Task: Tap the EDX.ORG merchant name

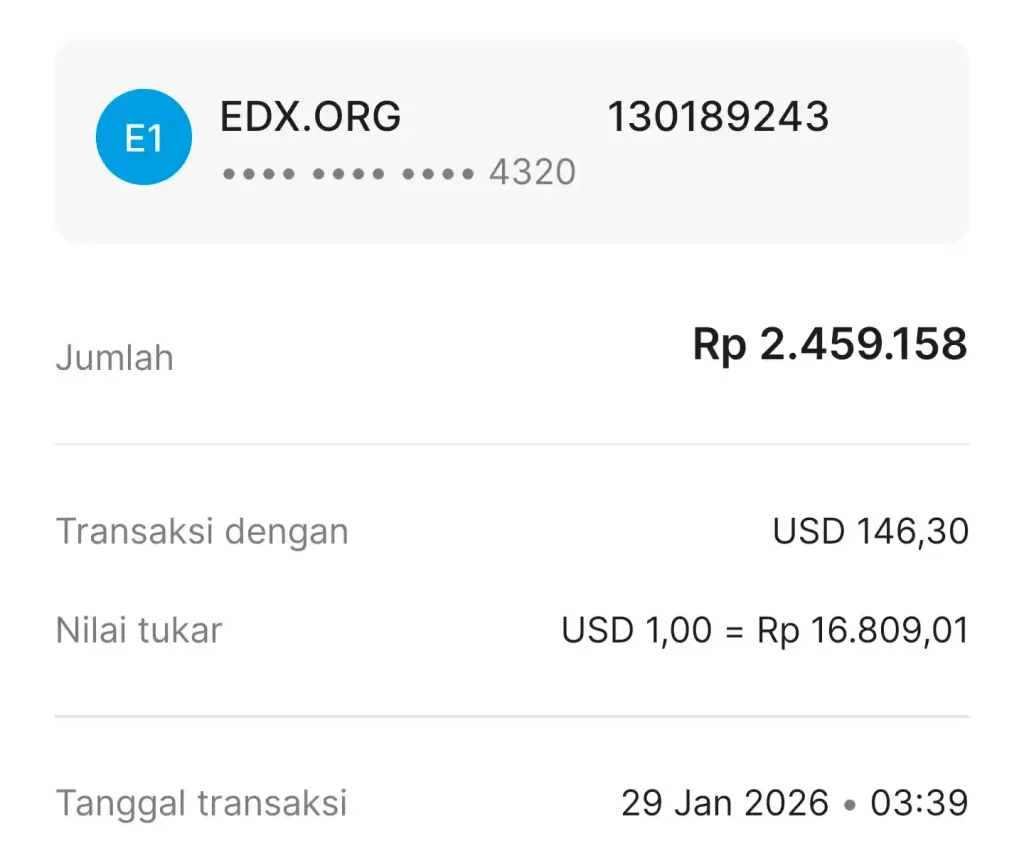Action: 310,118
